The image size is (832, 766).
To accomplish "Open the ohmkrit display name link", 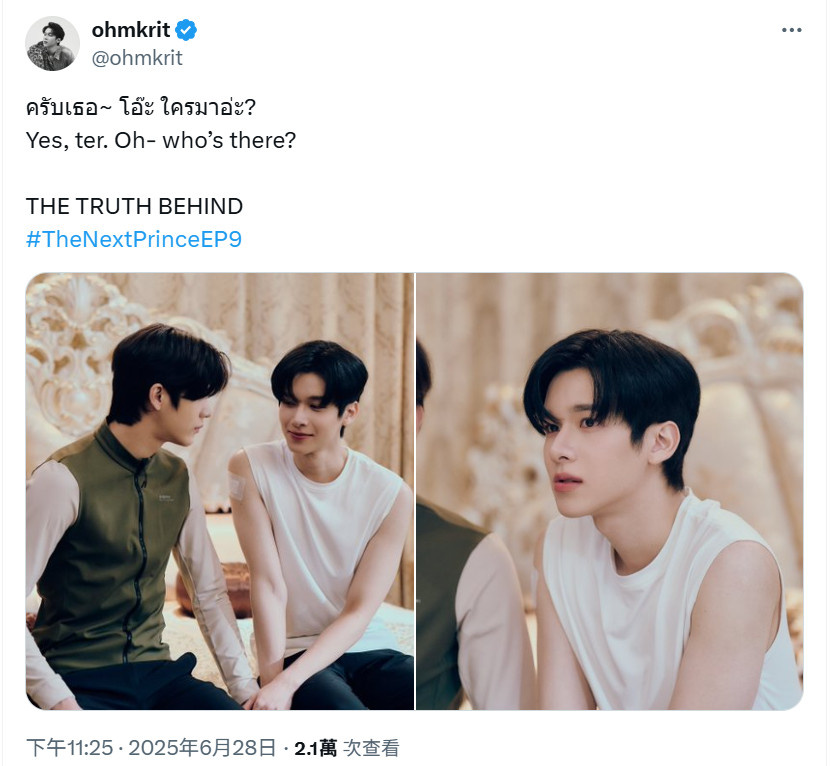I will (131, 30).
